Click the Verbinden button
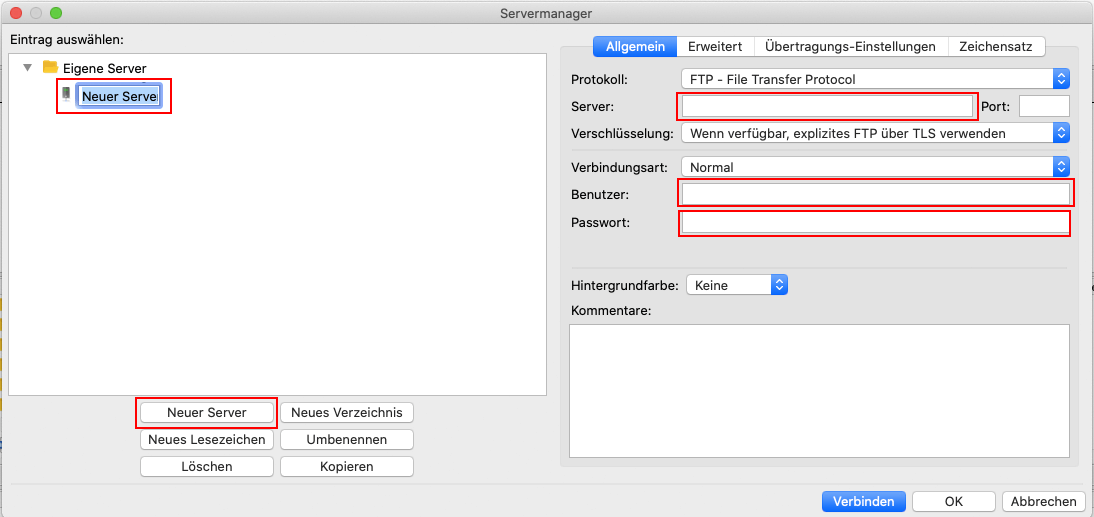The height and width of the screenshot is (517, 1094). pos(864,501)
